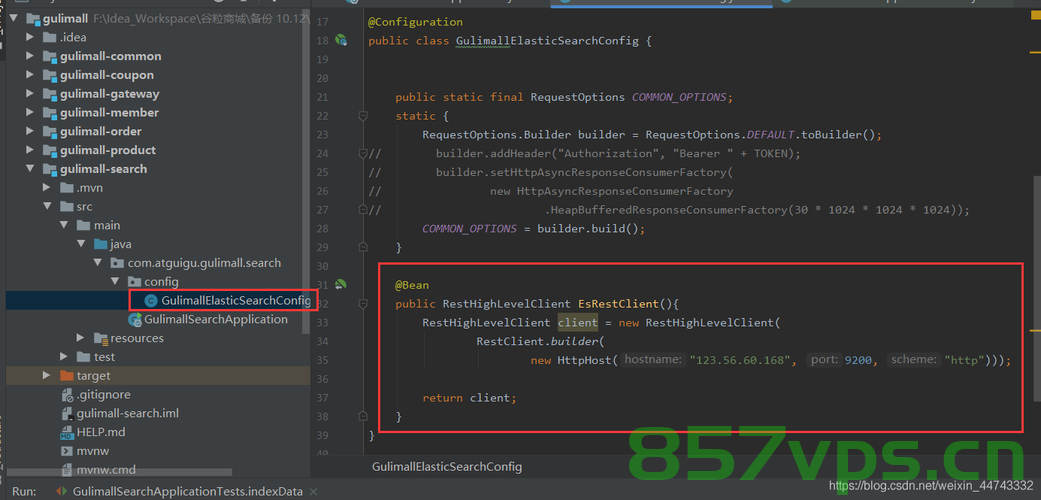Click the orange target folder icon
The height and width of the screenshot is (500, 1041).
(x=66, y=376)
